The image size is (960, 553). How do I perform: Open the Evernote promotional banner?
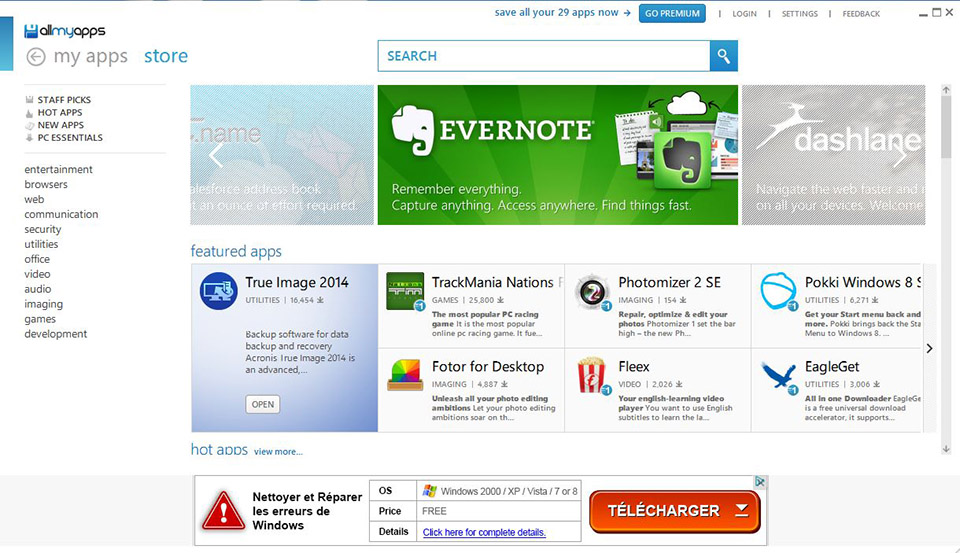click(x=558, y=155)
